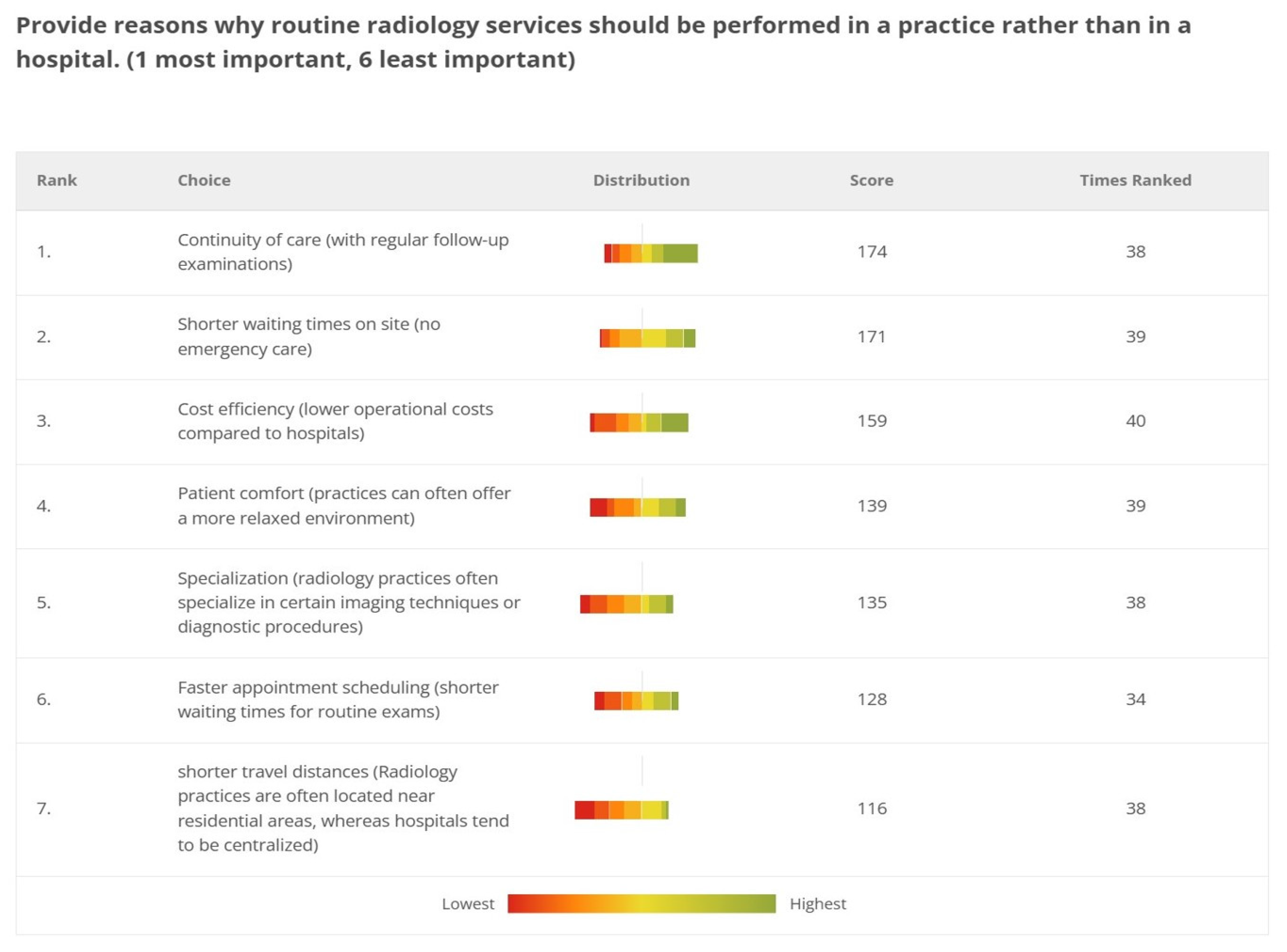
Task: Click the Rank column header
Action: 57,180
